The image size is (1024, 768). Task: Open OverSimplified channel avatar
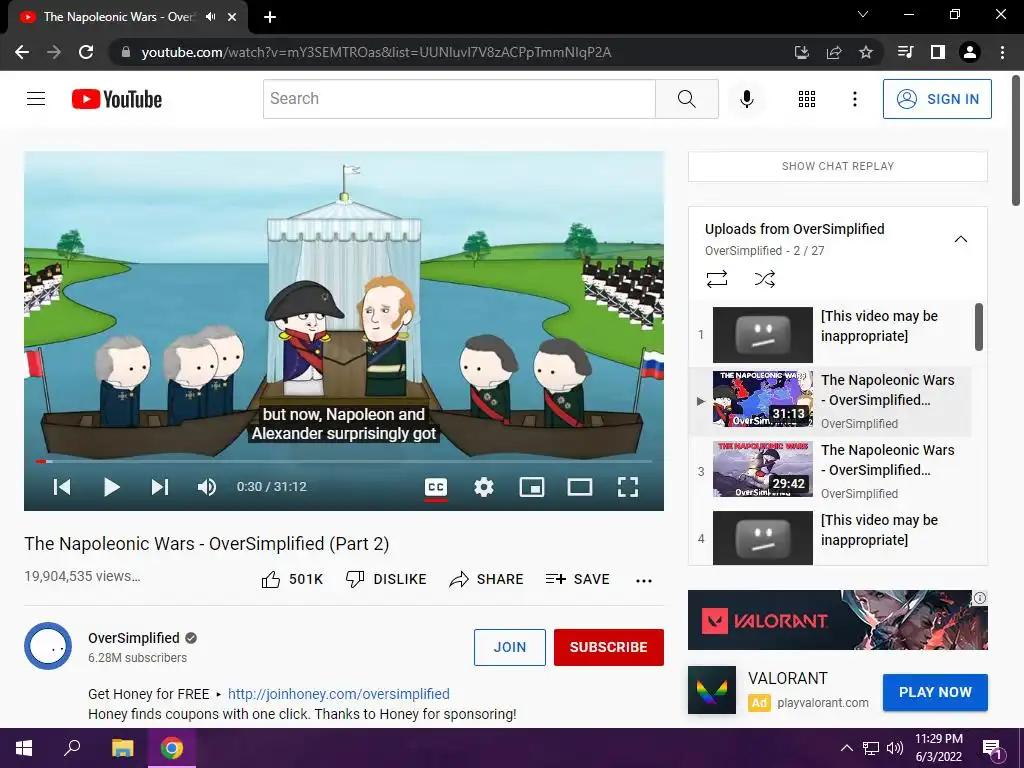click(x=48, y=646)
